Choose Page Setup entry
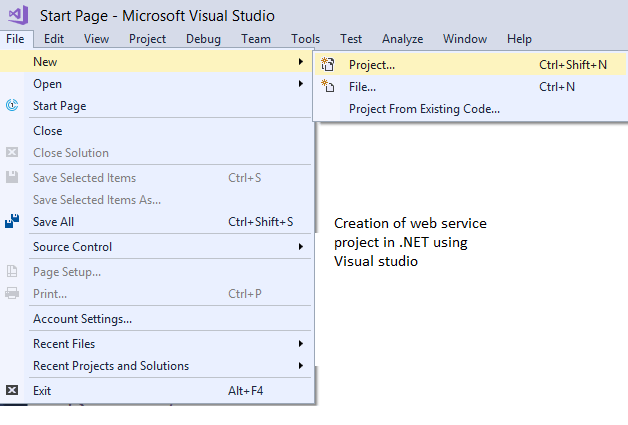Viewport: 628px width, 425px height. pos(156,272)
